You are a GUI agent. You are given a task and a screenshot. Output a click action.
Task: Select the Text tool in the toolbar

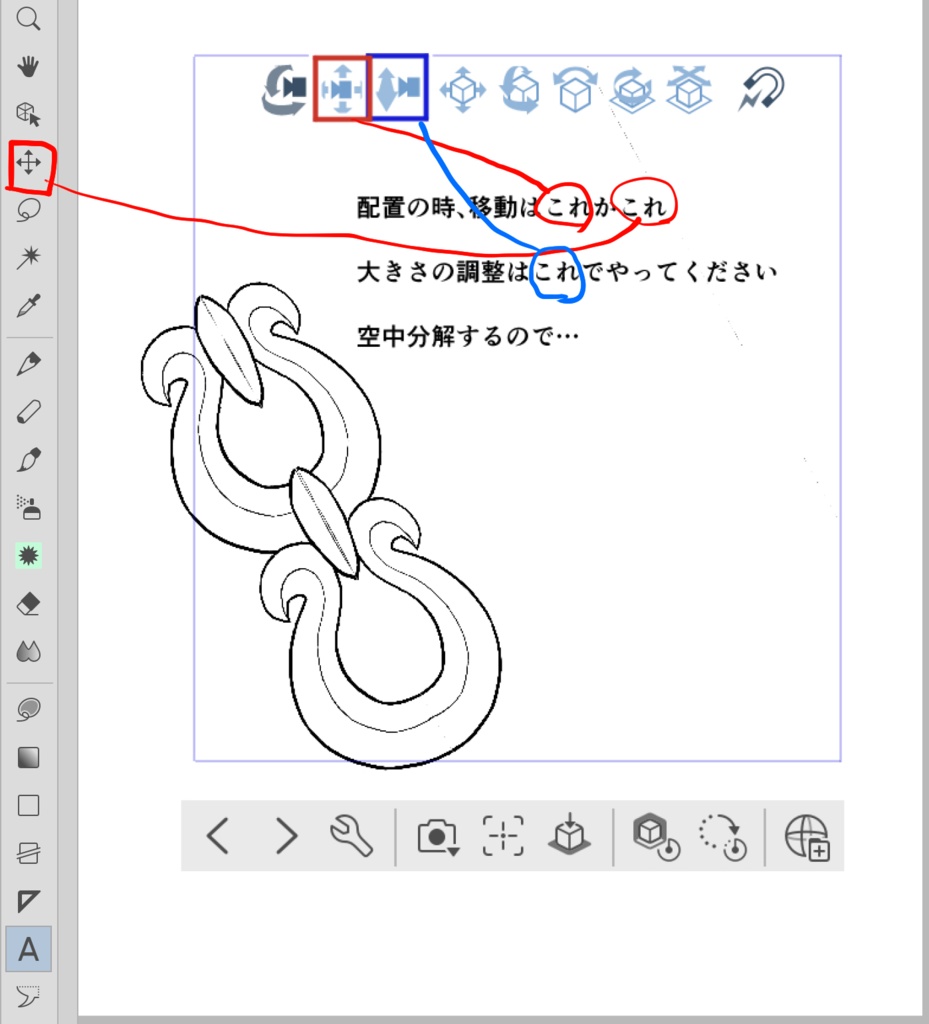point(27,950)
